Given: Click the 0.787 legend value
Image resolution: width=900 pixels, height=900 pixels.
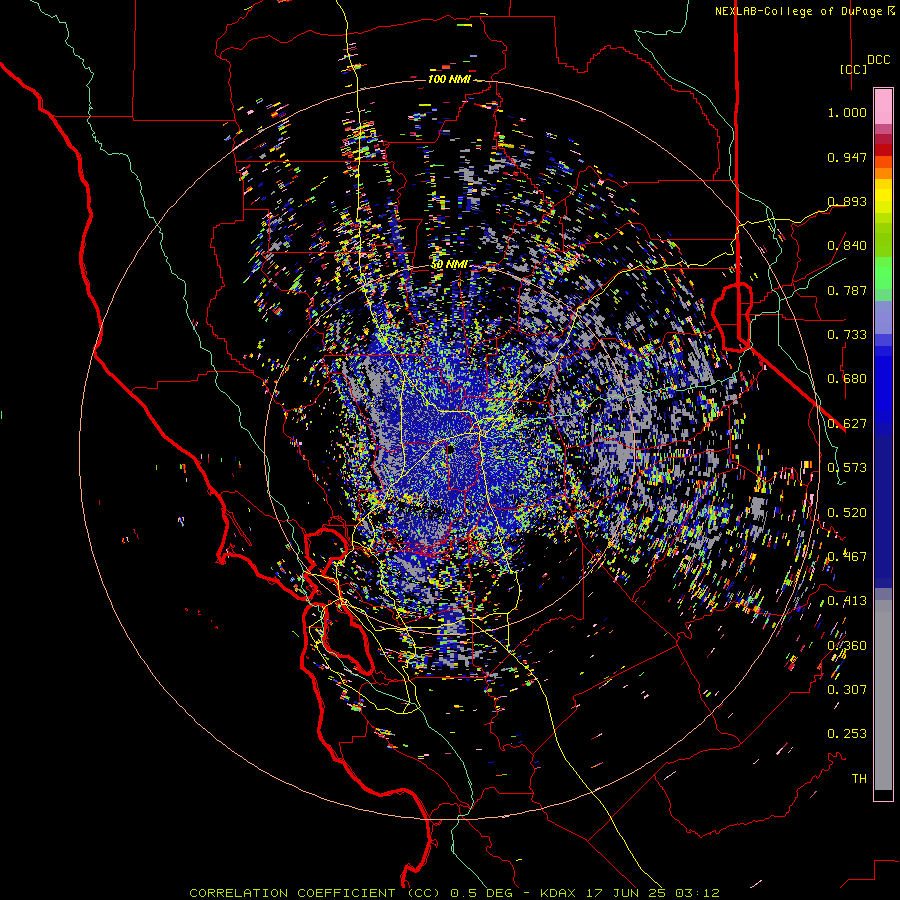Looking at the screenshot, I should click(847, 290).
